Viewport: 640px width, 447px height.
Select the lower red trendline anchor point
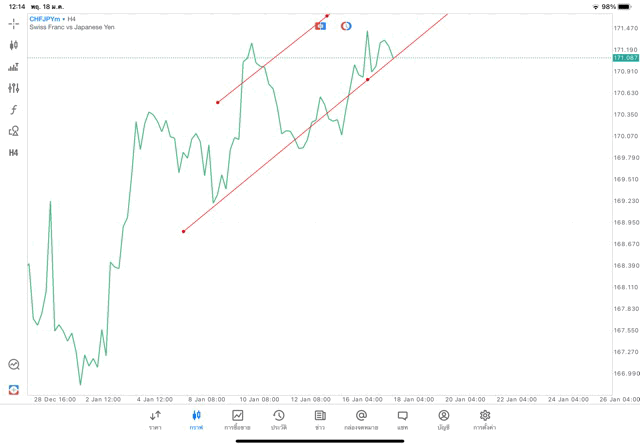point(184,232)
